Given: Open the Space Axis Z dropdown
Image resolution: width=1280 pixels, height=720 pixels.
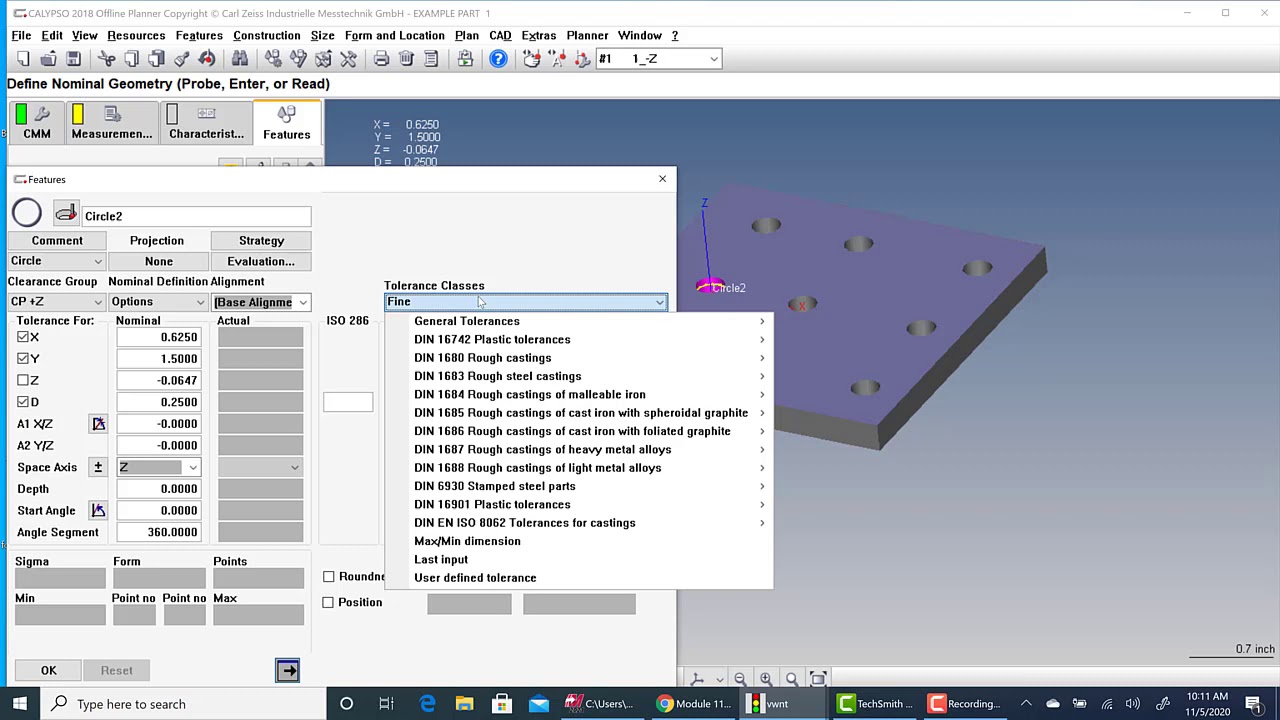Looking at the screenshot, I should tap(158, 467).
